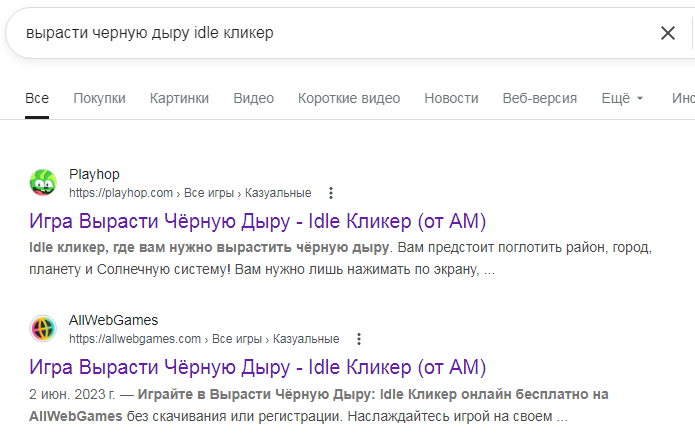695x435 pixels.
Task: Click the Playhop green favicon
Action: point(43,183)
